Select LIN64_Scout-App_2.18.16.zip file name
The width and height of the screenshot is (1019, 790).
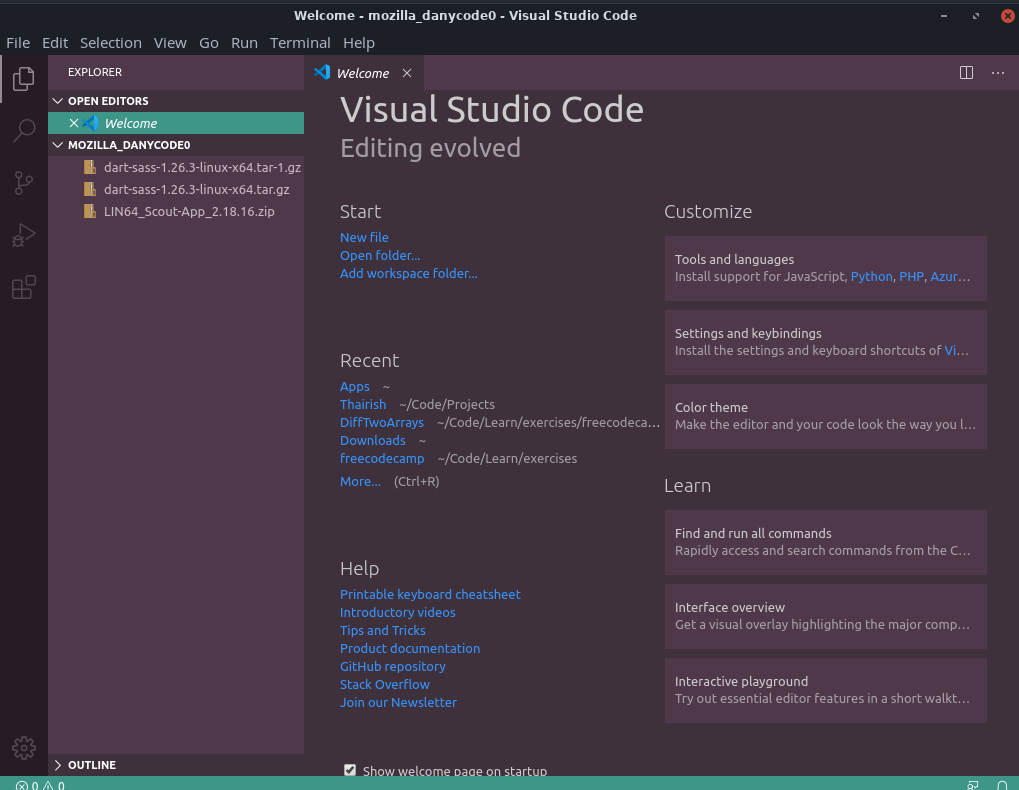pyautogui.click(x=189, y=211)
